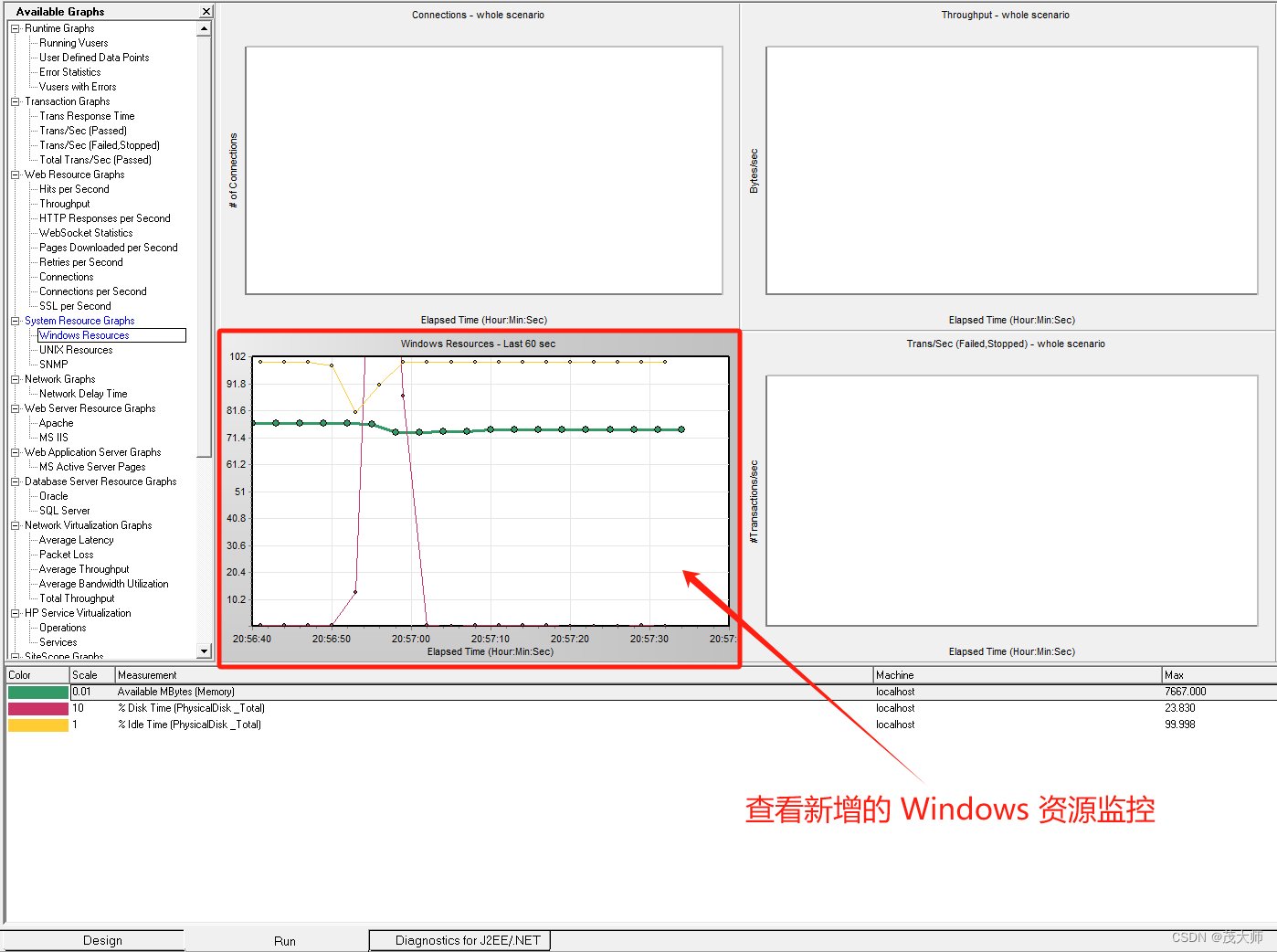Click the scroll-down arrow in Available Graphs panel
Image resolution: width=1277 pixels, height=952 pixels.
pos(205,651)
